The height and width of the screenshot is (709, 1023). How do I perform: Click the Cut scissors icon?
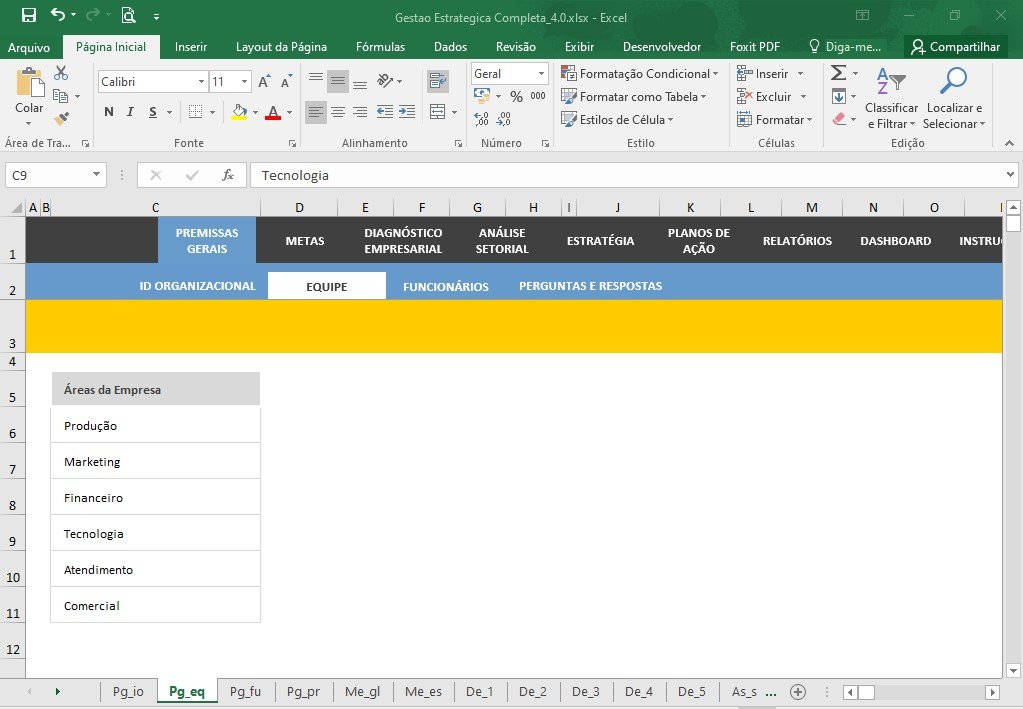coord(61,73)
